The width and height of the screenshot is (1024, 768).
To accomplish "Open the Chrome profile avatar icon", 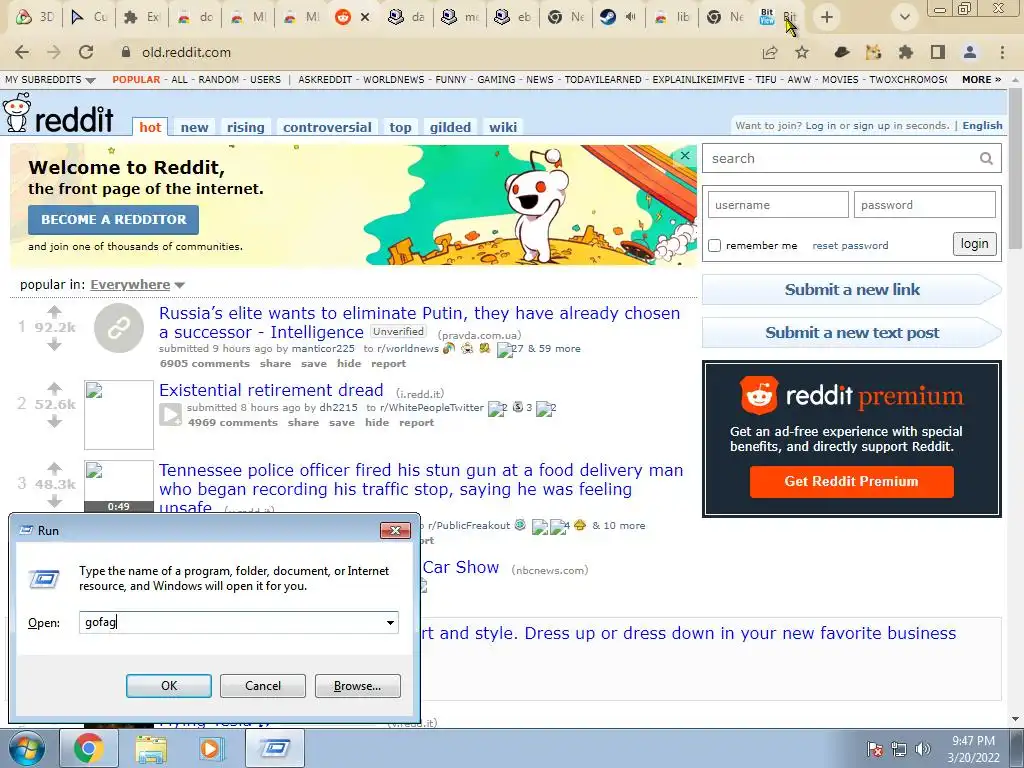I will (x=970, y=52).
